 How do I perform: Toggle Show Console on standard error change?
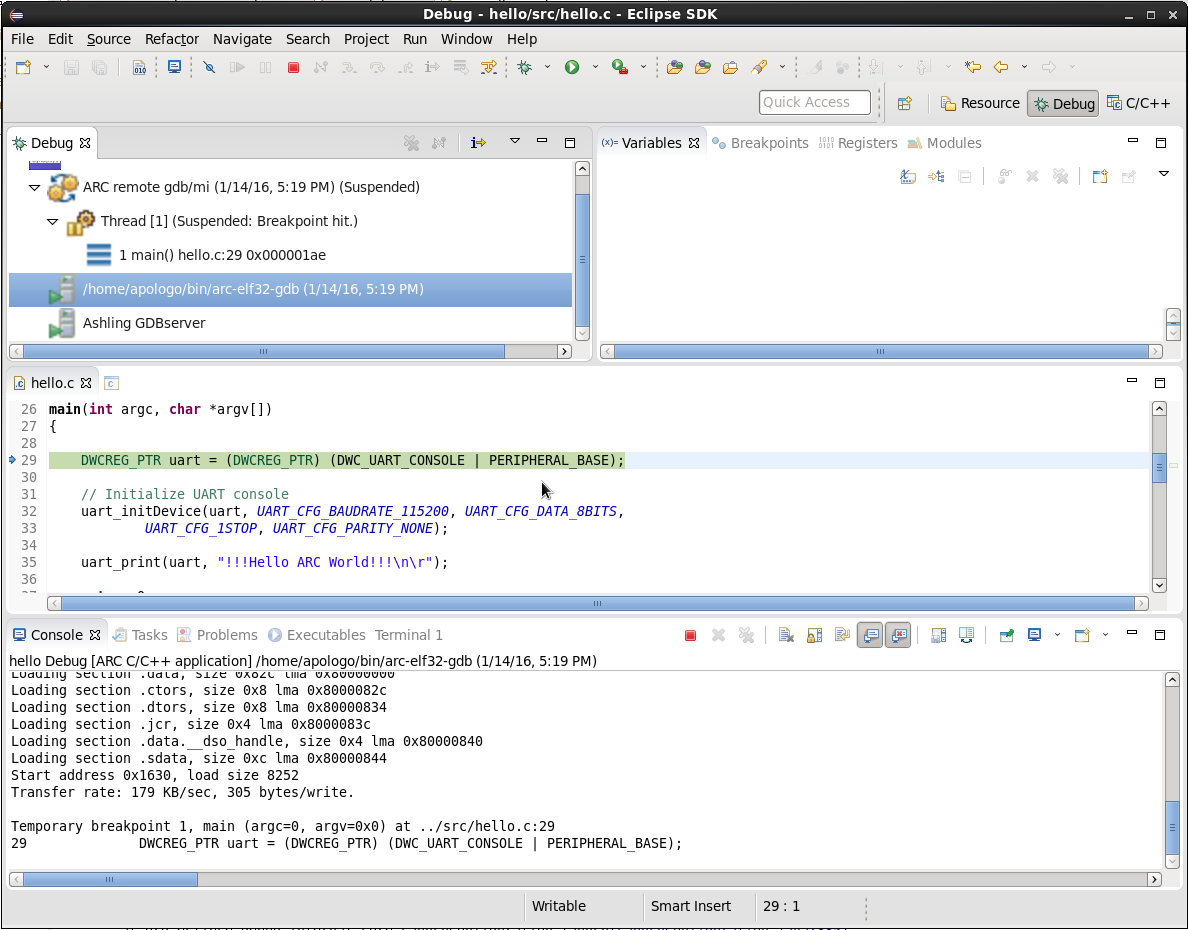pyautogui.click(x=898, y=635)
